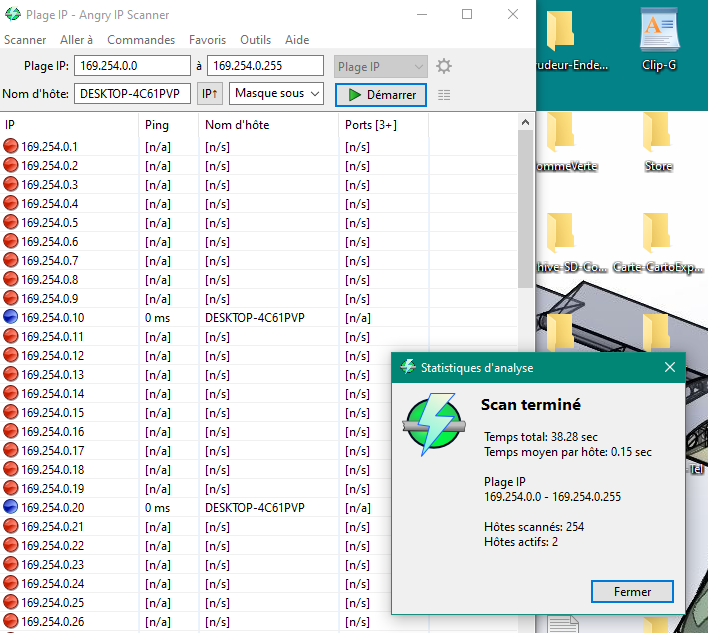Select row 169.254.0.4
The image size is (708, 633).
coord(258,204)
